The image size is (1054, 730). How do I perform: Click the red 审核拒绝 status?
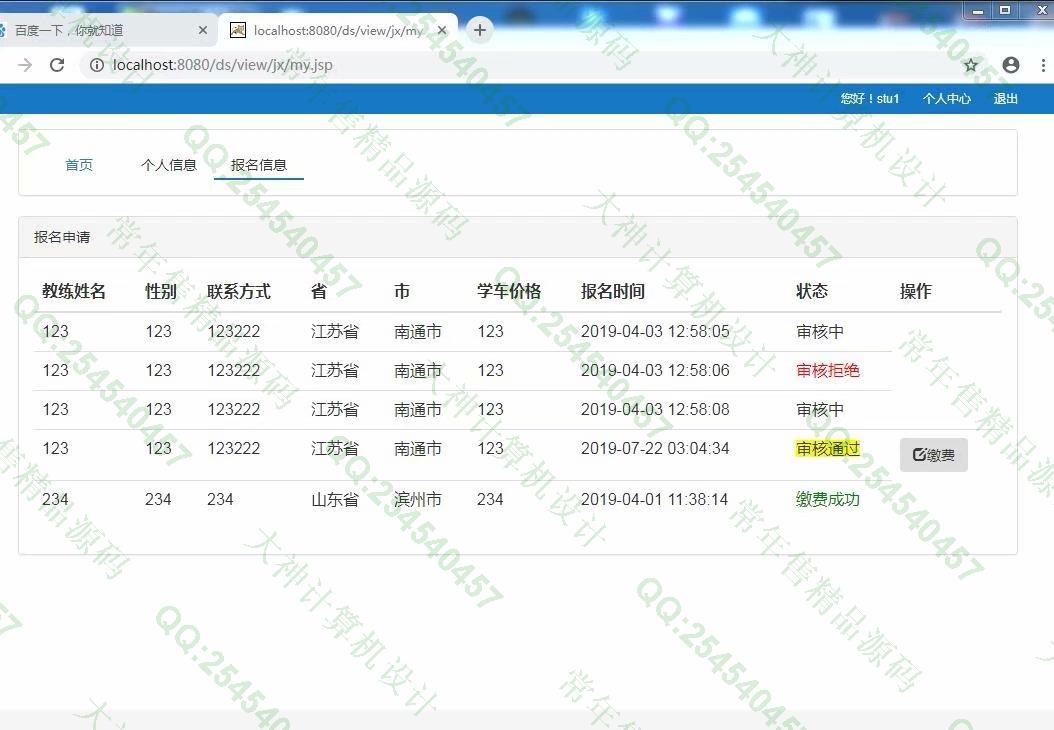[827, 370]
